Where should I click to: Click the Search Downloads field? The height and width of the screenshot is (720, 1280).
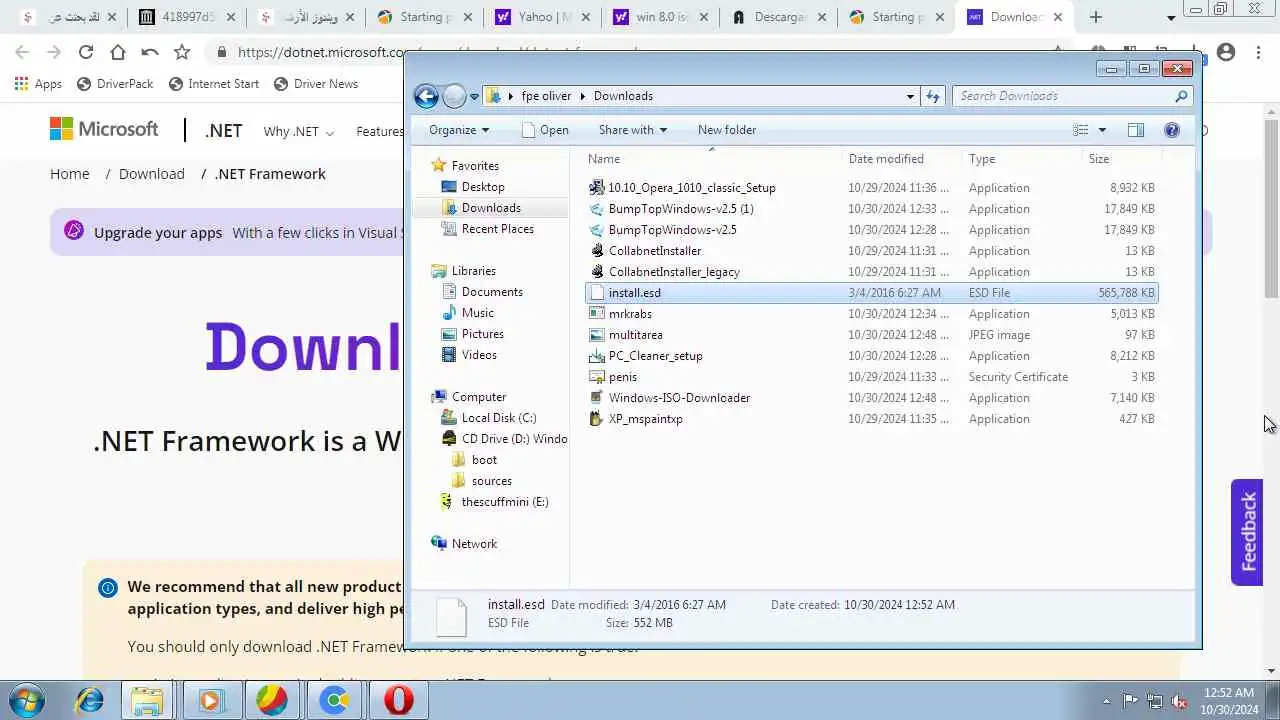1062,96
